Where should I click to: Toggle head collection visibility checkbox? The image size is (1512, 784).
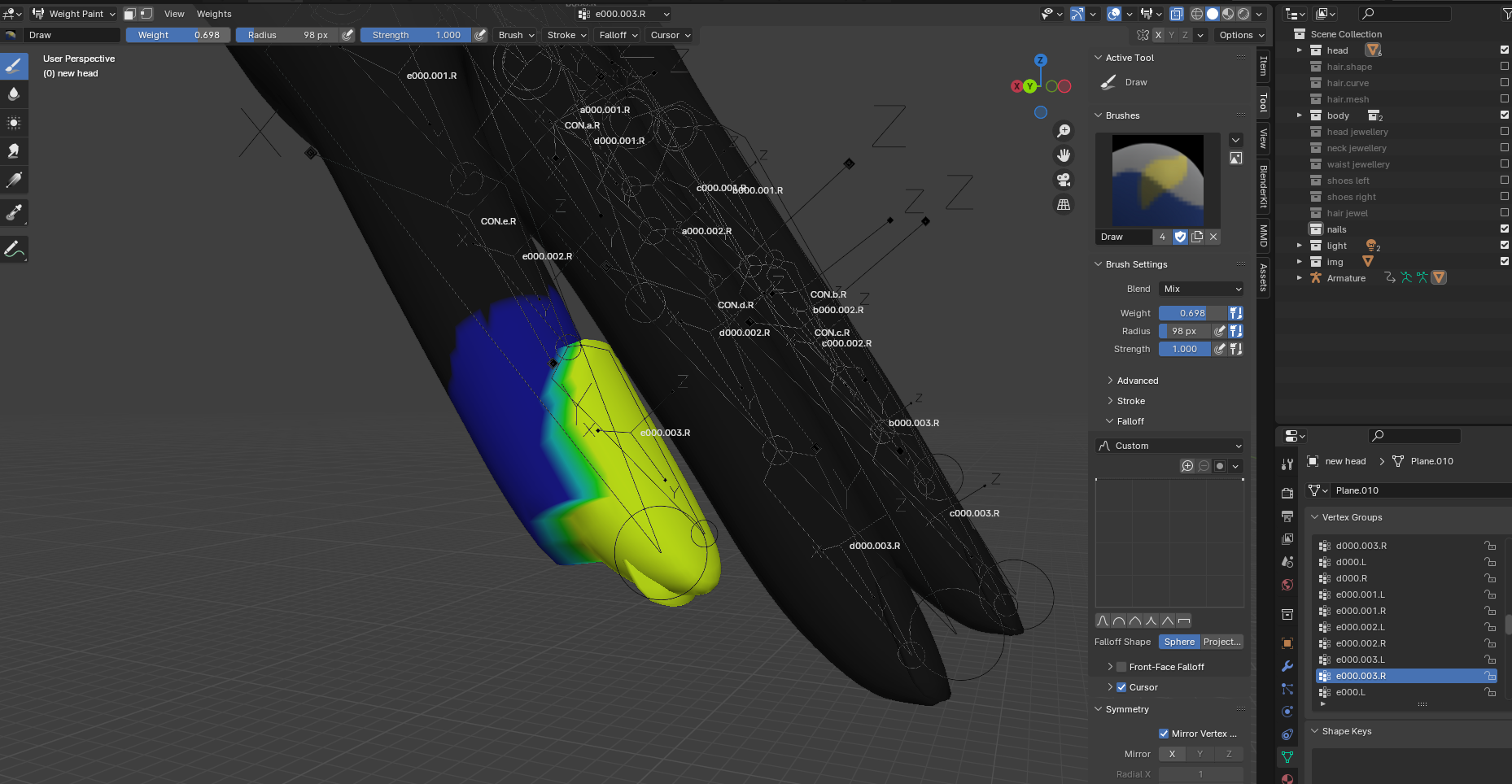click(x=1505, y=50)
